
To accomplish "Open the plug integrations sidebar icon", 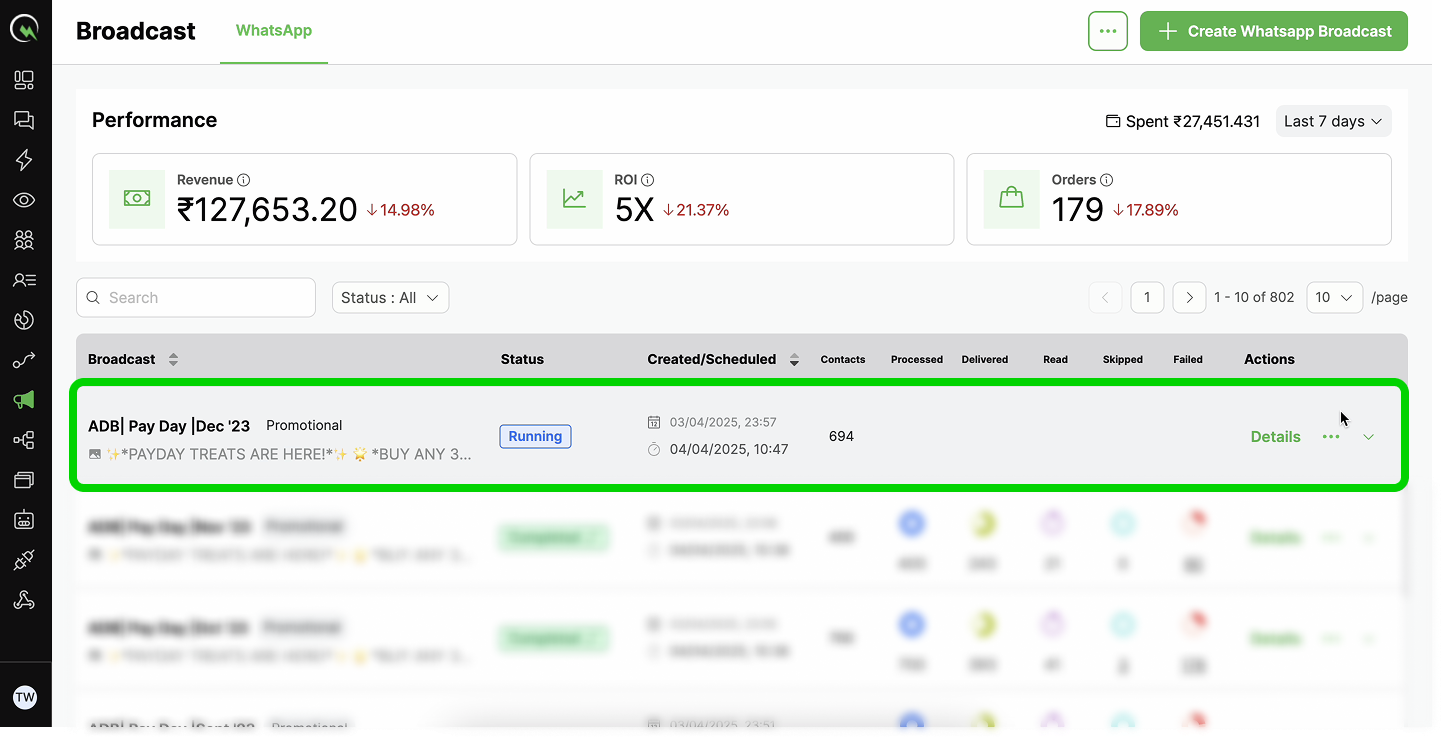I will (24, 560).
